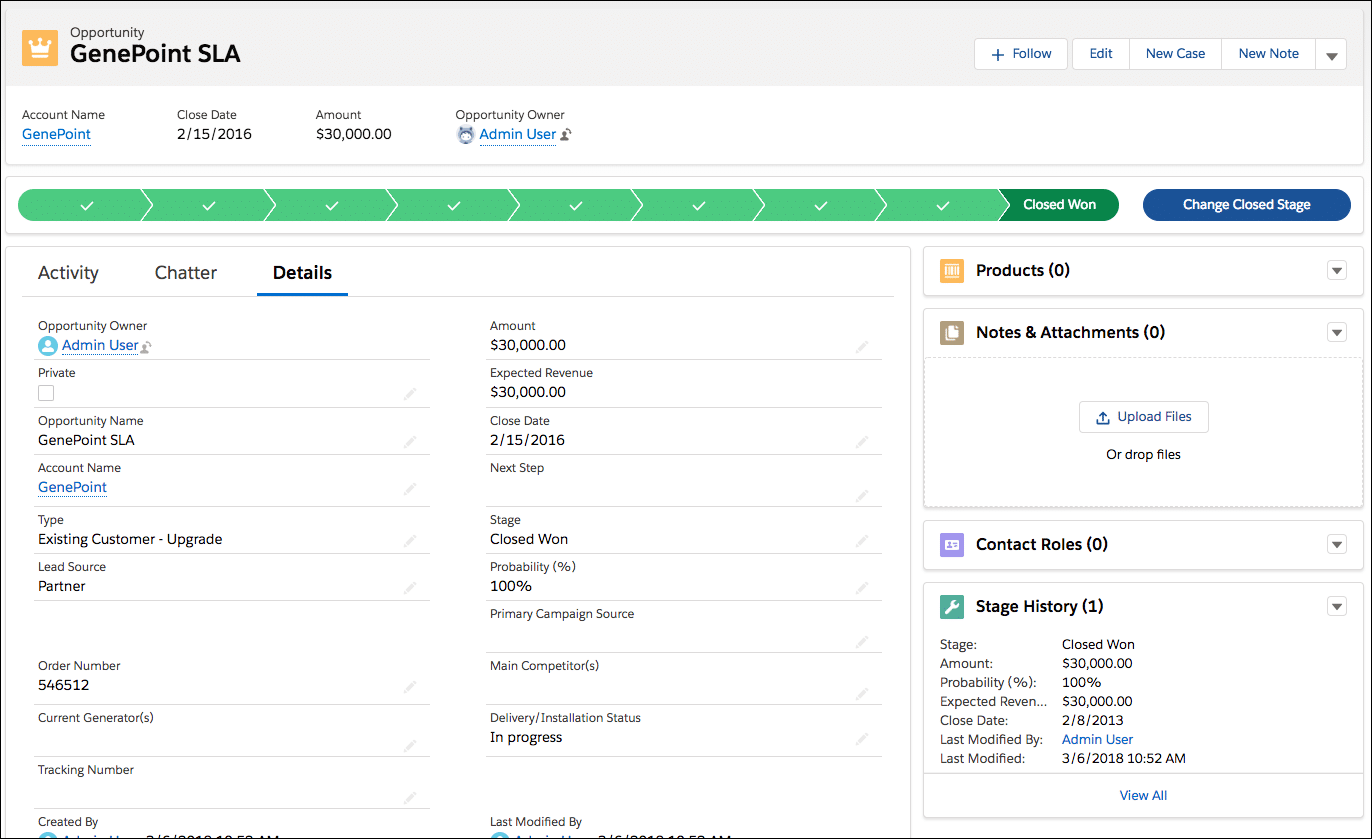This screenshot has height=839, width=1372.
Task: Edit Close Date using its pencil icon
Action: pyautogui.click(x=862, y=441)
